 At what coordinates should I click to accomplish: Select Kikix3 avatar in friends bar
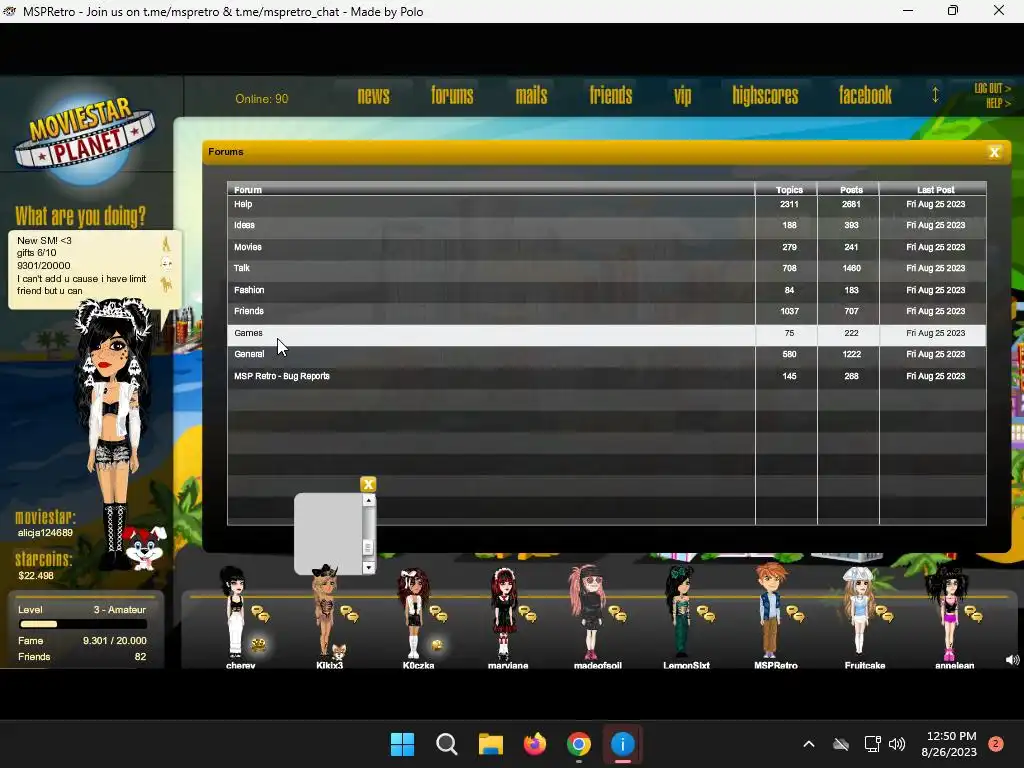(x=325, y=611)
